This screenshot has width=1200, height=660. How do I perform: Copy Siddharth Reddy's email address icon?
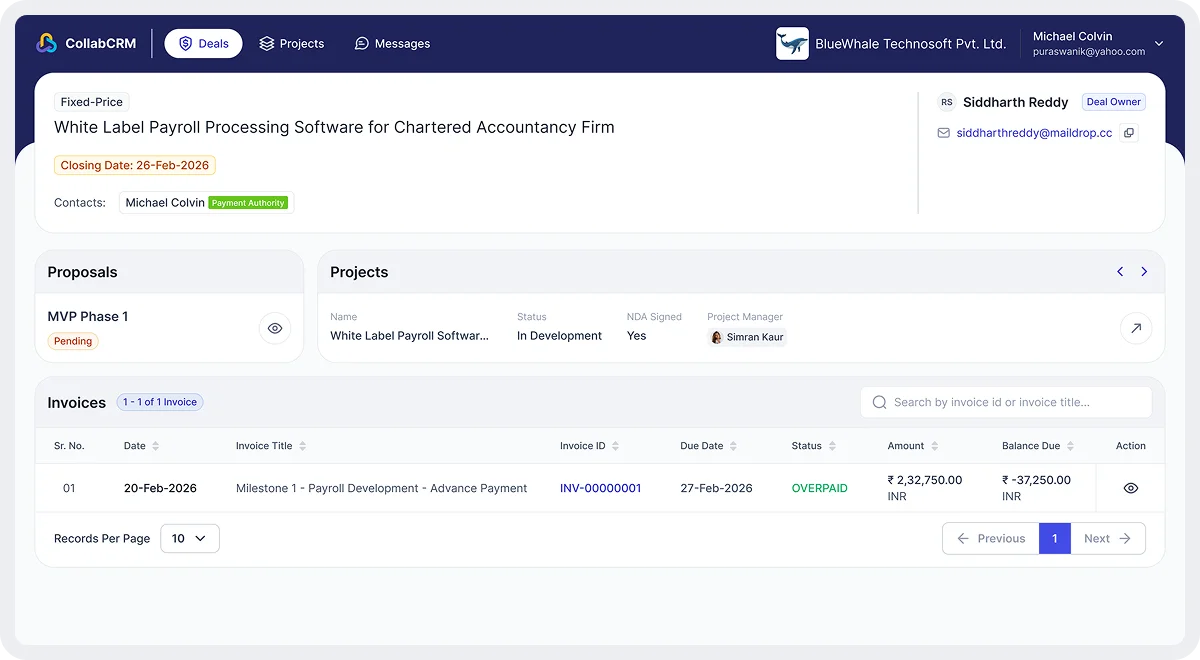[1128, 132]
